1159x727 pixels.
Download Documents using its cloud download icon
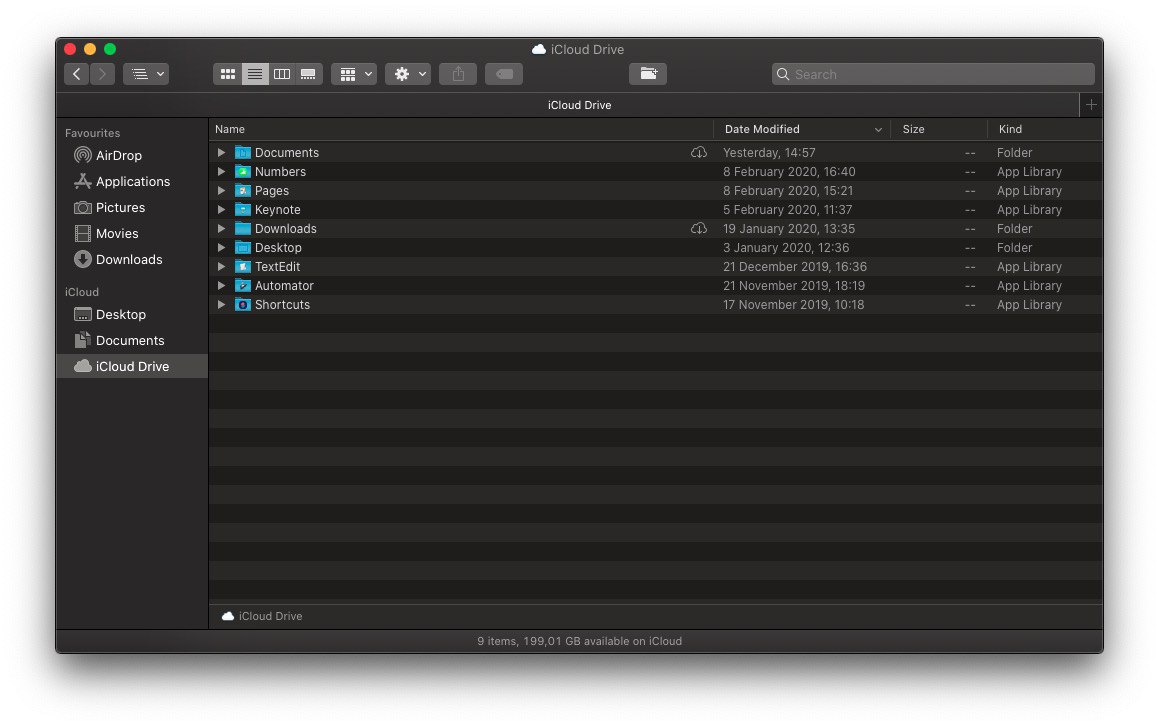click(699, 153)
